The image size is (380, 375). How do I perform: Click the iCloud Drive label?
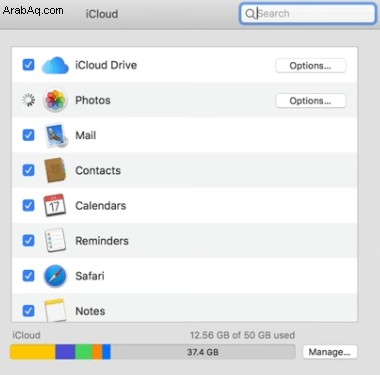106,65
